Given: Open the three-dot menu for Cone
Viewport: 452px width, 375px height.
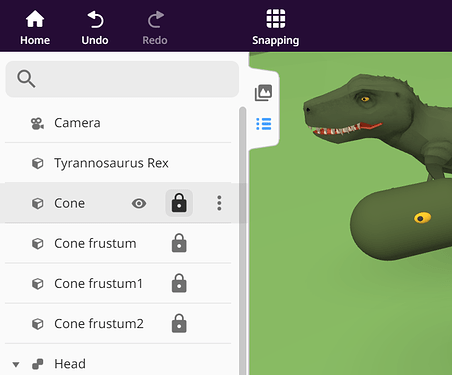Looking at the screenshot, I should [219, 203].
